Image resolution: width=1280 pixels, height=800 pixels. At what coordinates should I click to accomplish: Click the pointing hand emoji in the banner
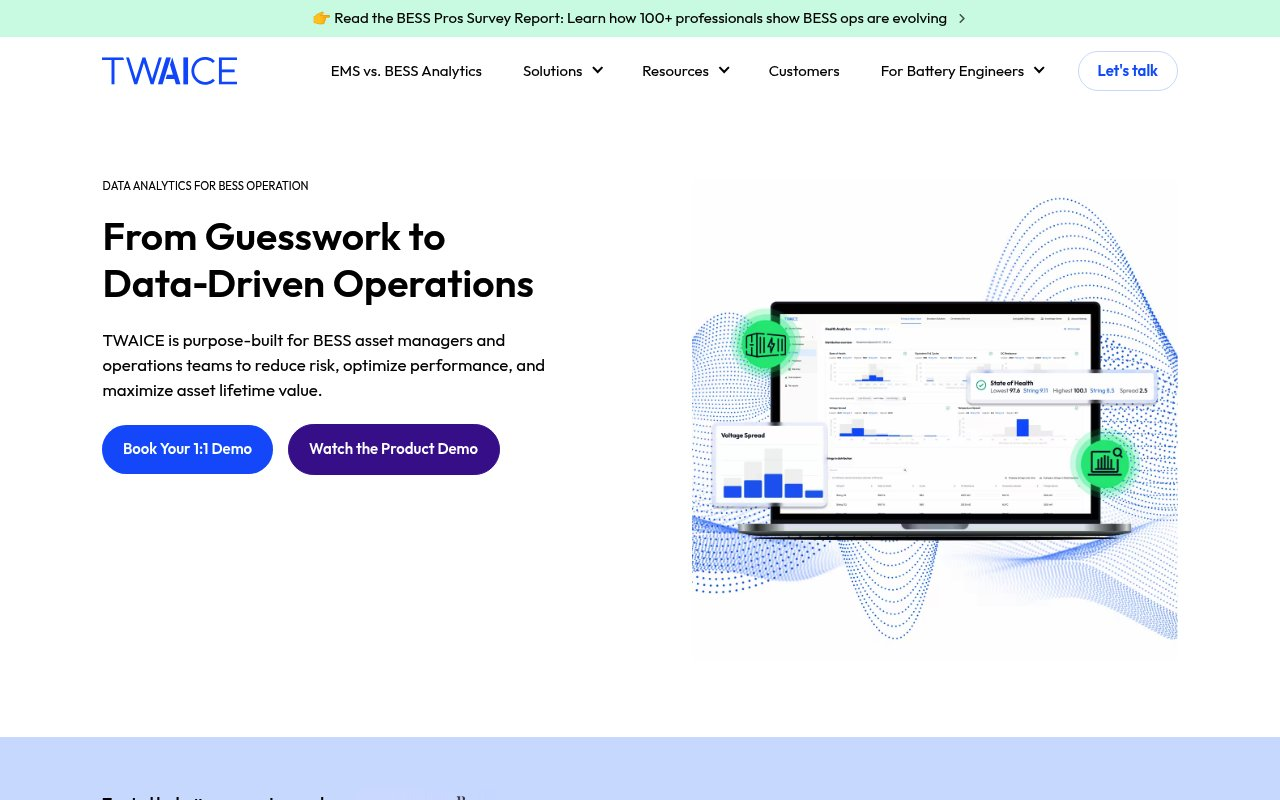click(321, 18)
